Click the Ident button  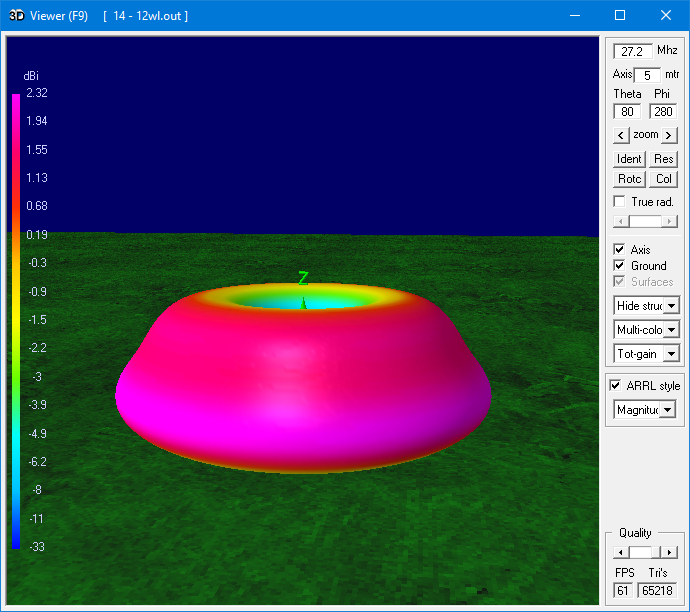click(629, 159)
